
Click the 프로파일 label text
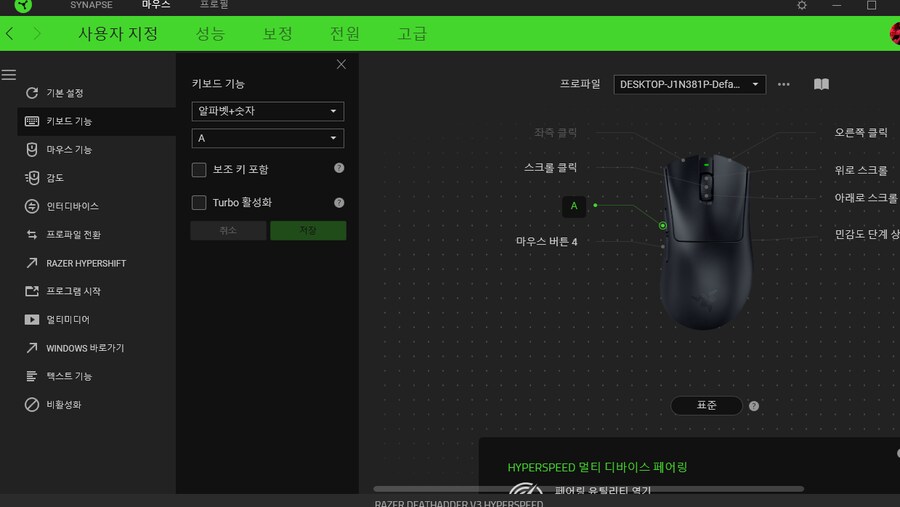580,84
